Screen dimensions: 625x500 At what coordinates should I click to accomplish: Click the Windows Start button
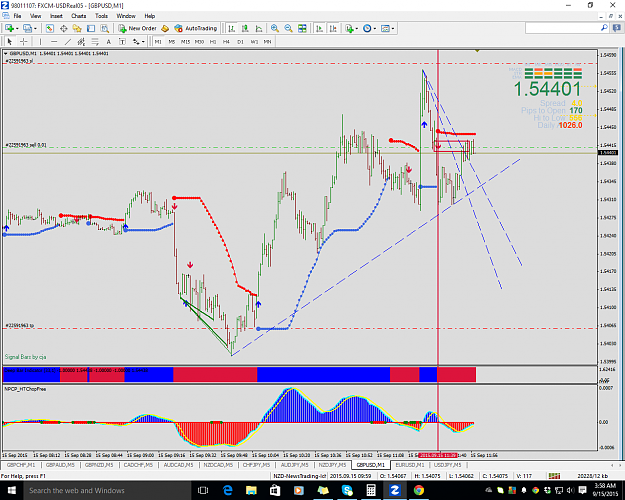click(x=11, y=490)
